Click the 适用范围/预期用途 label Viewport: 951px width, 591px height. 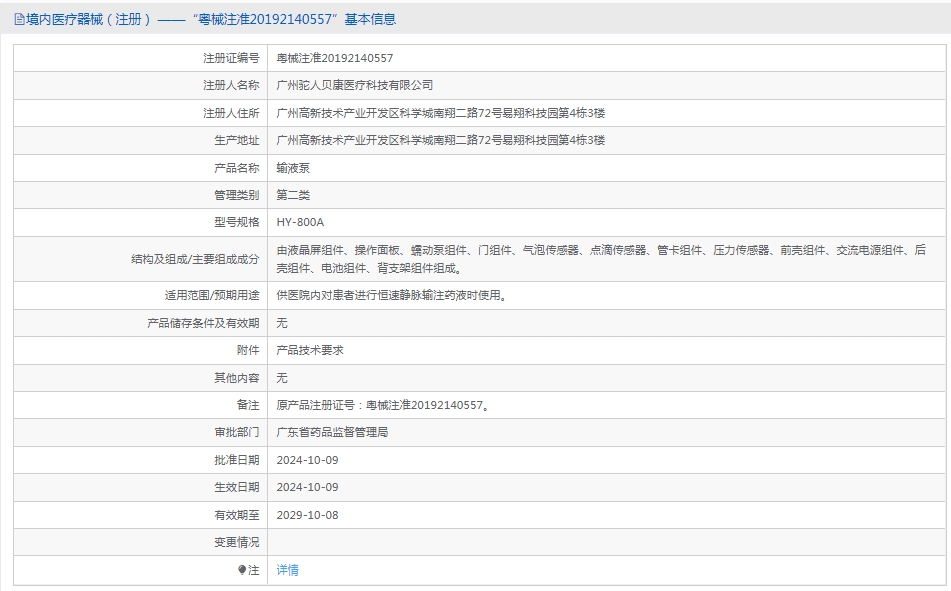click(212, 296)
